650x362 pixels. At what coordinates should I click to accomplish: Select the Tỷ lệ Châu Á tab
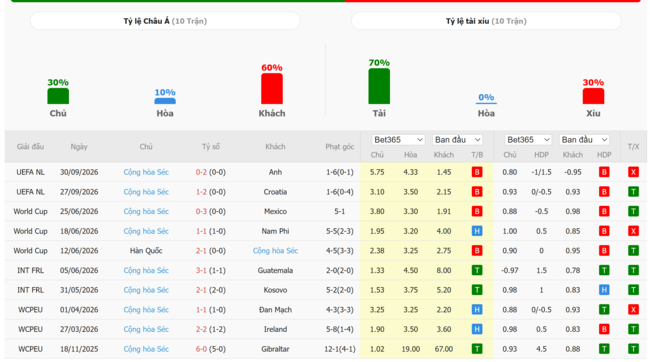(165, 21)
